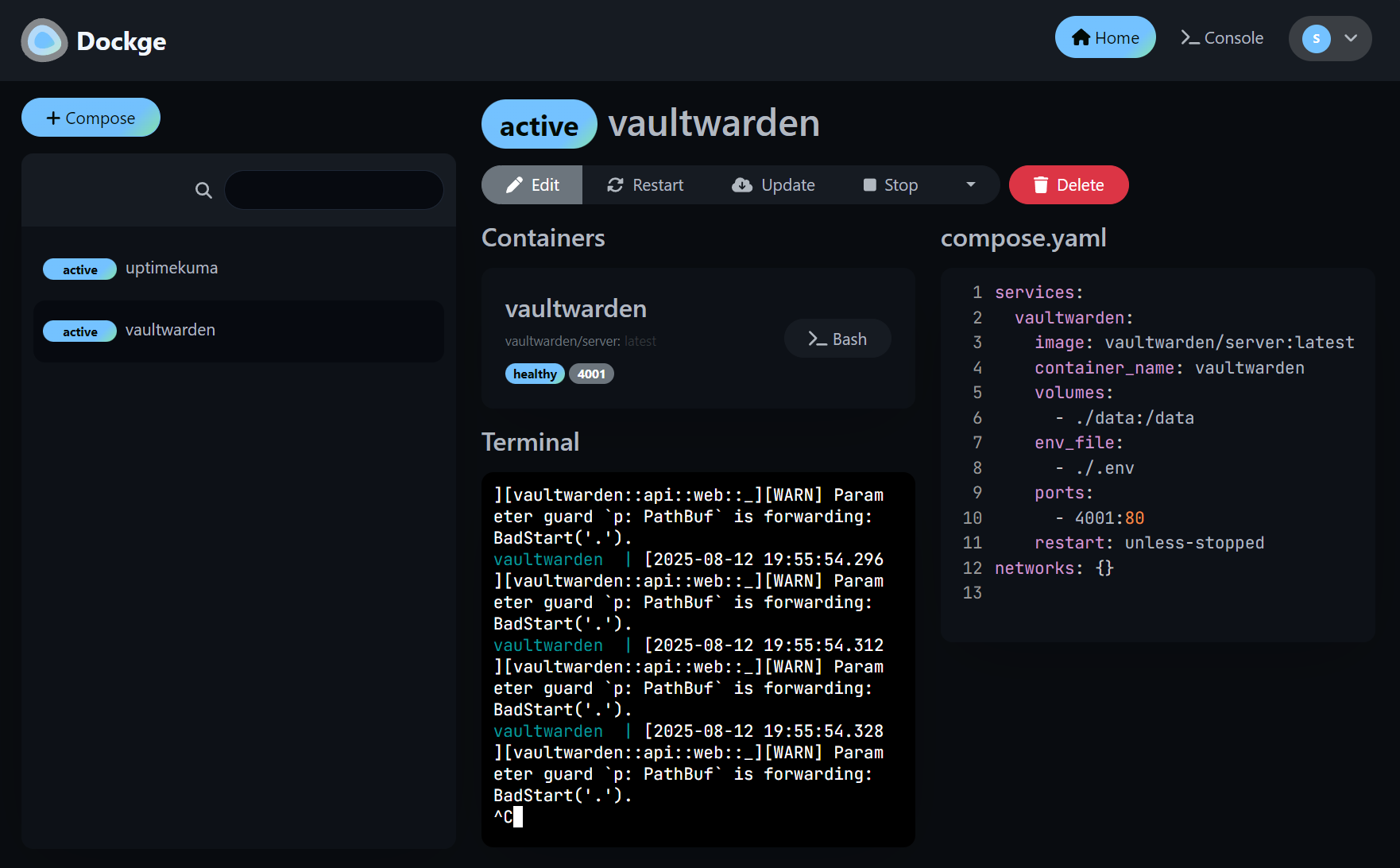Screen dimensions: 1400x868
Task: Expand the stack actions dropdown caret
Action: [971, 184]
